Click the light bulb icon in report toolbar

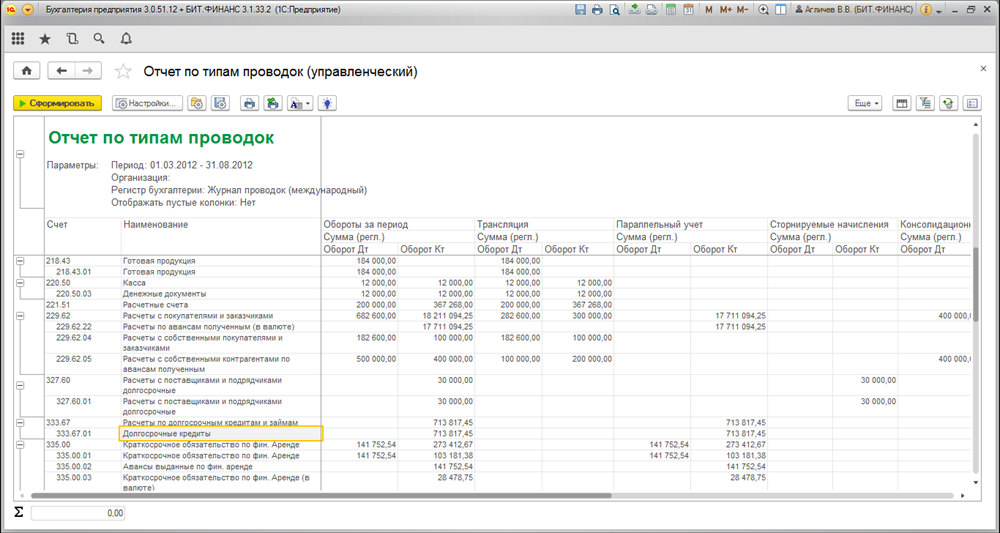[326, 103]
